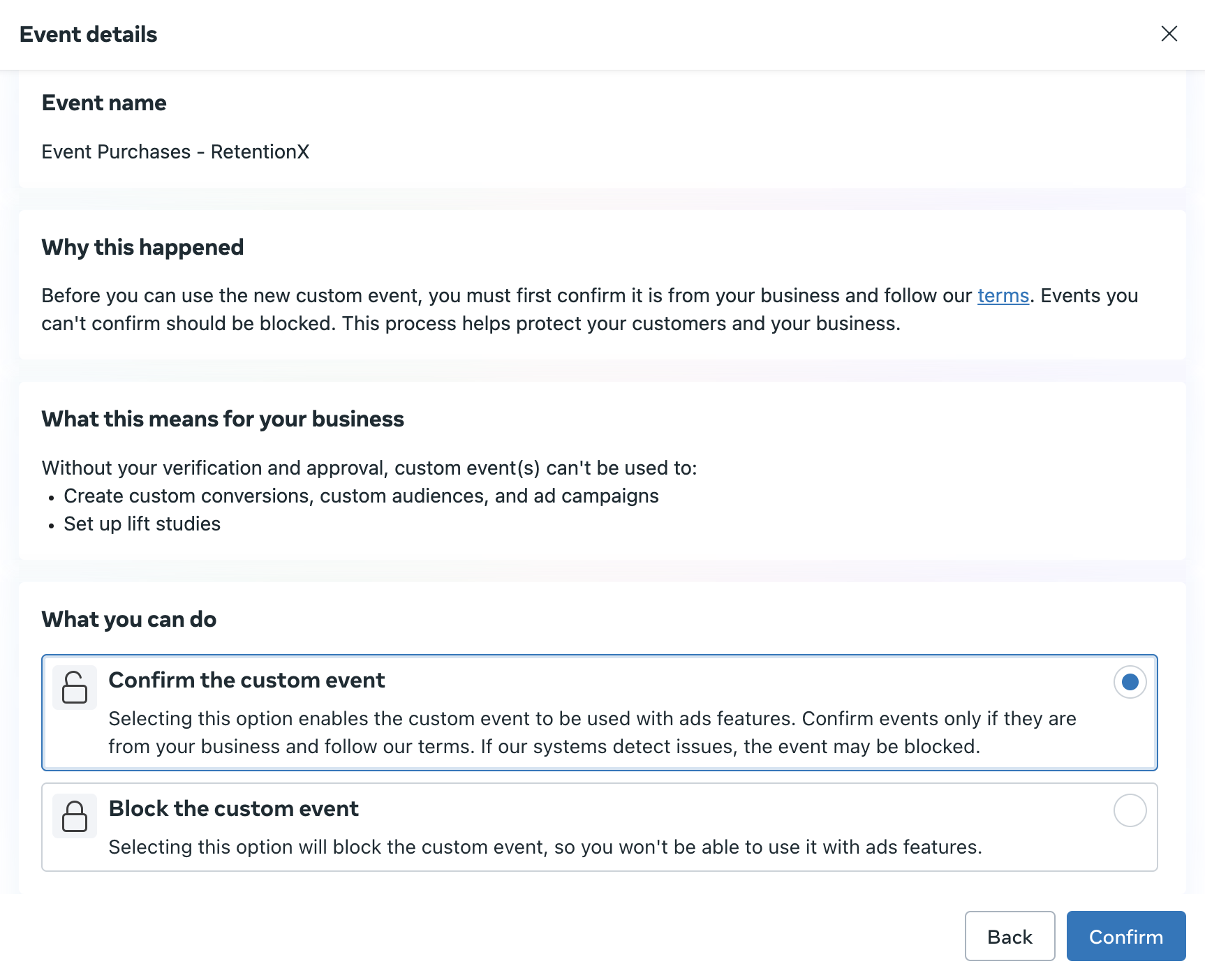Image resolution: width=1205 pixels, height=980 pixels.
Task: Click the 'Event name' section heading
Action: click(104, 103)
